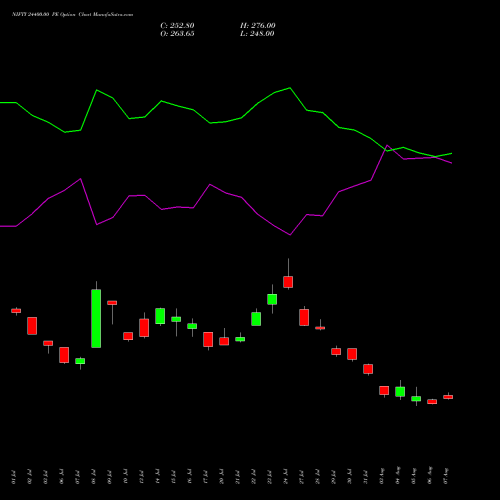Select the 04 Aug date label
The image size is (500, 500).
tap(398, 476)
